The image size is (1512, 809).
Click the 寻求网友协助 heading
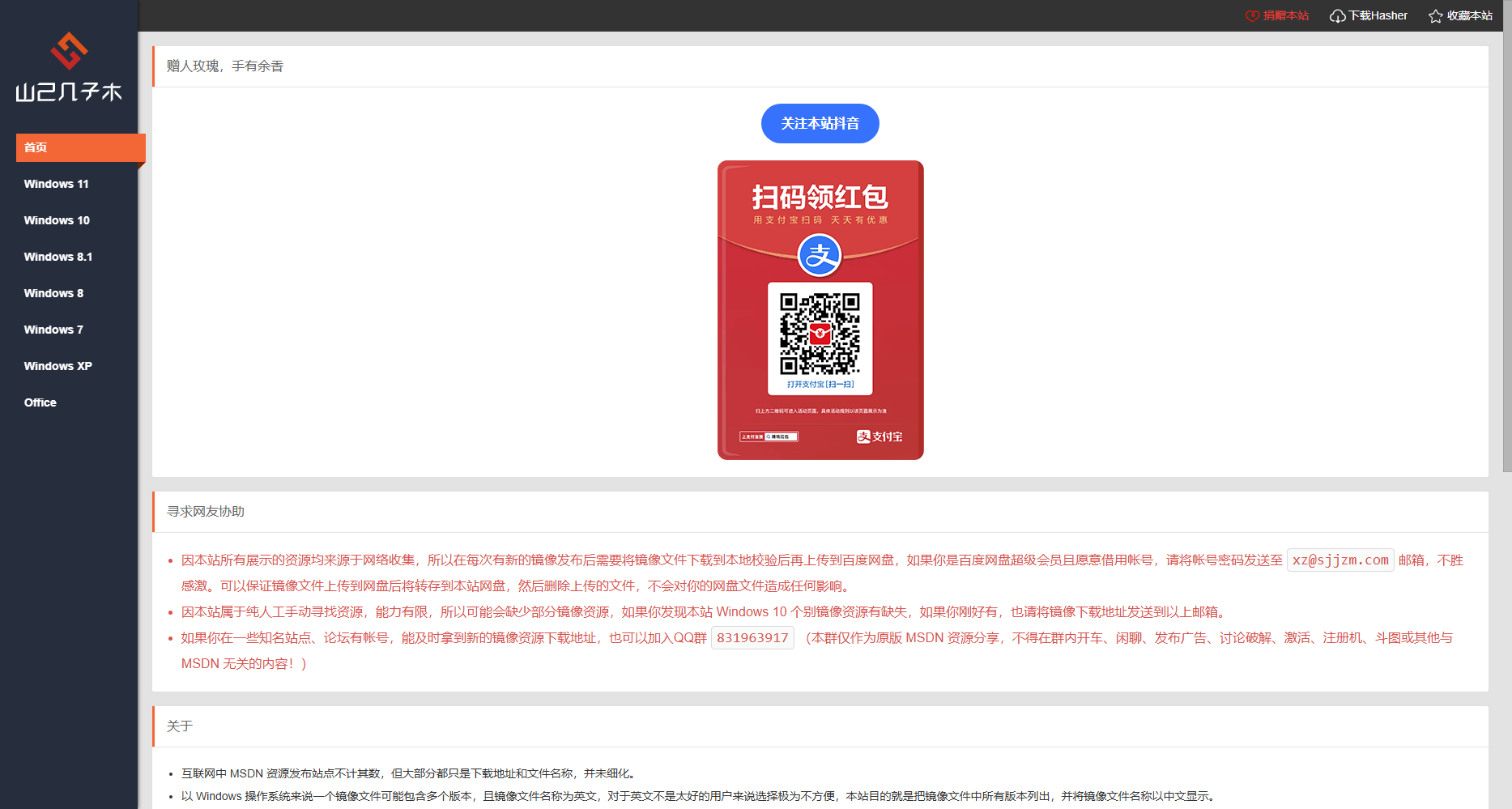206,512
